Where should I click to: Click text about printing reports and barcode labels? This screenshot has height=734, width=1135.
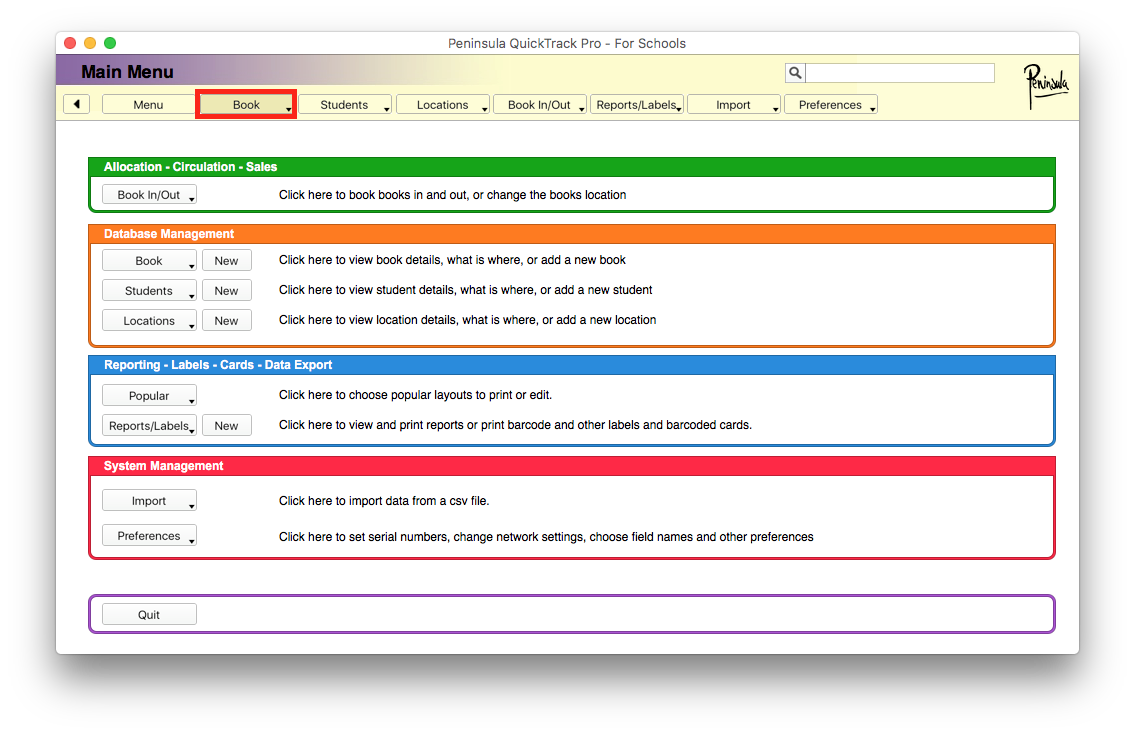pyautogui.click(x=515, y=425)
